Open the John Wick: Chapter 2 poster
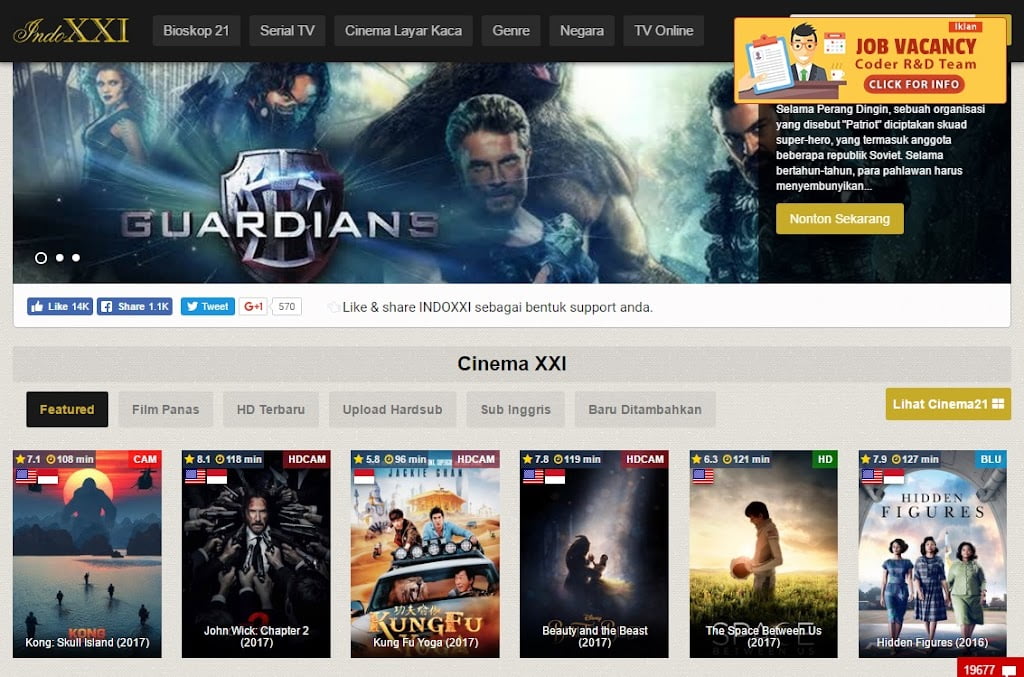The height and width of the screenshot is (677, 1024). [x=256, y=554]
